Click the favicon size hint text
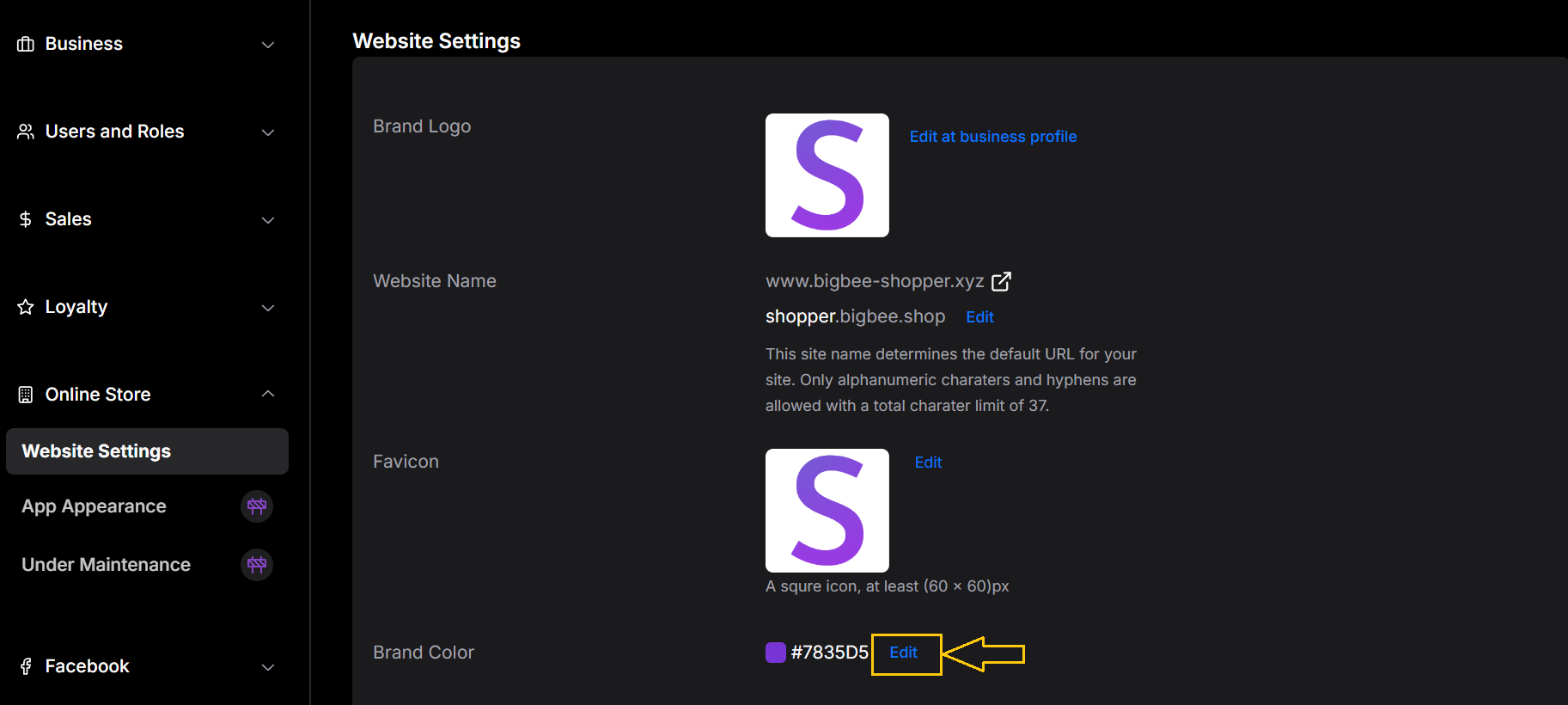This screenshot has width=1568, height=705. click(888, 586)
